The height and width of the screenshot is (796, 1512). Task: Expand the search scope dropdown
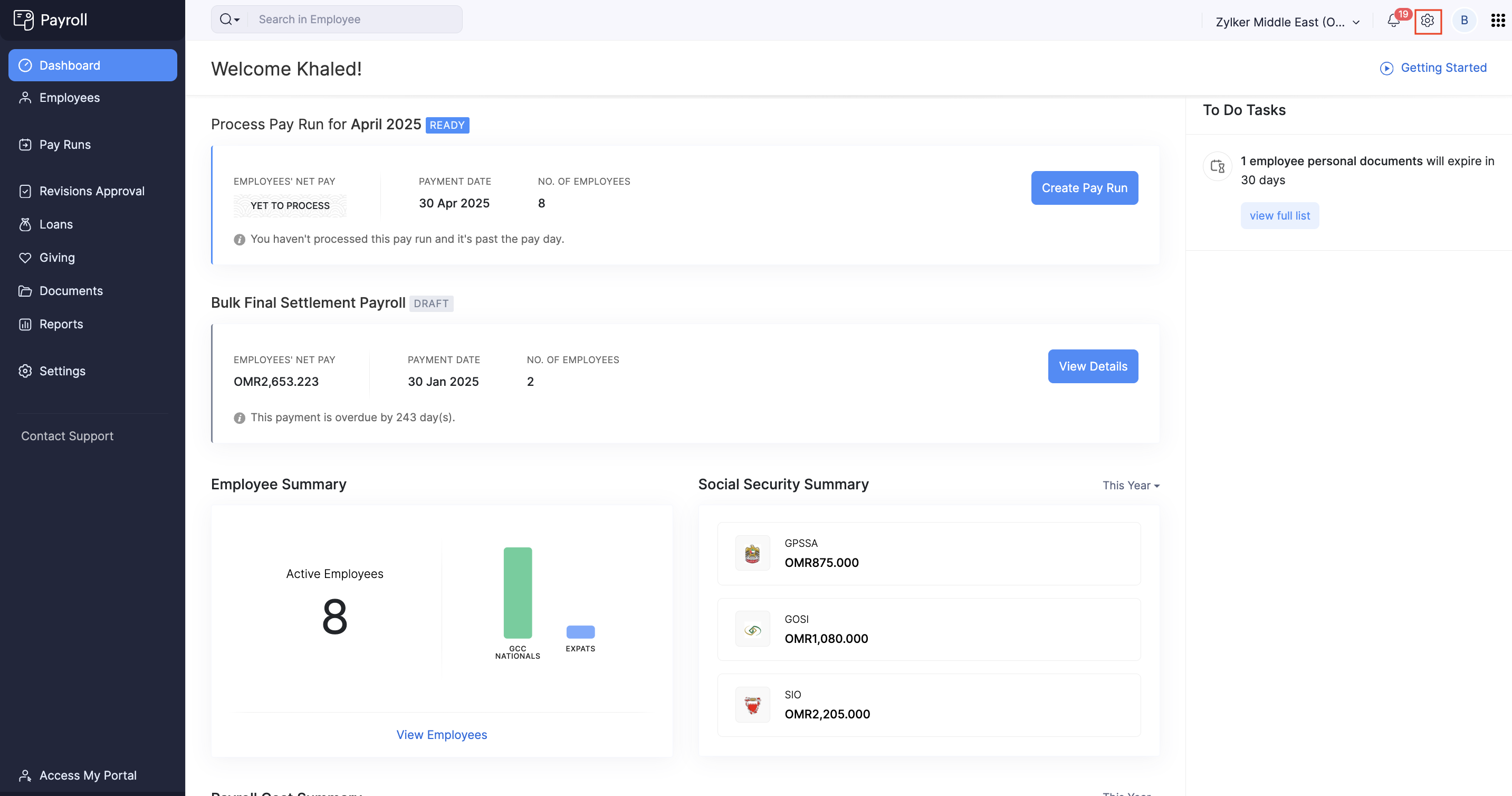[229, 20]
